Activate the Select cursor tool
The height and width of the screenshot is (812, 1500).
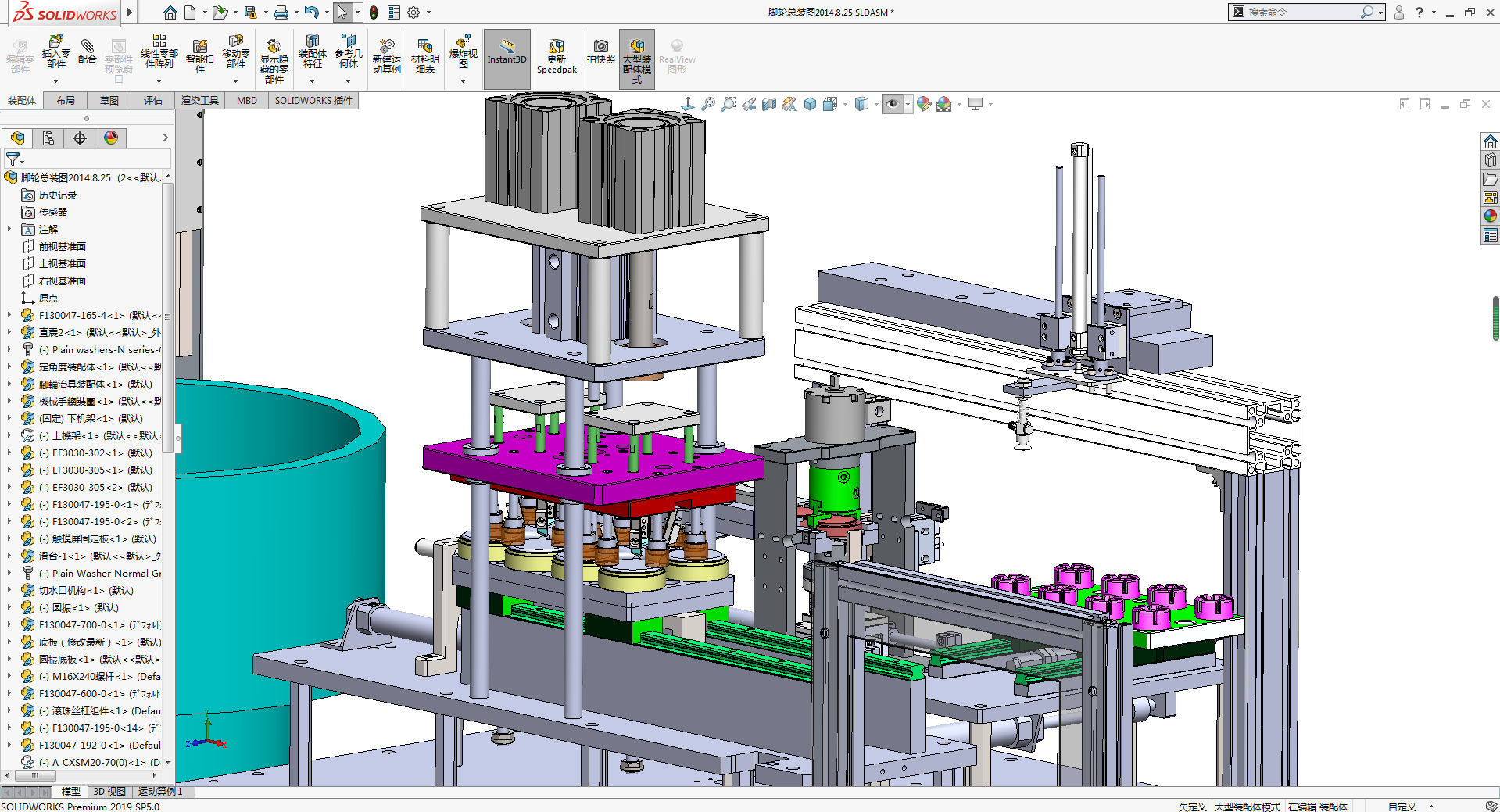point(342,13)
